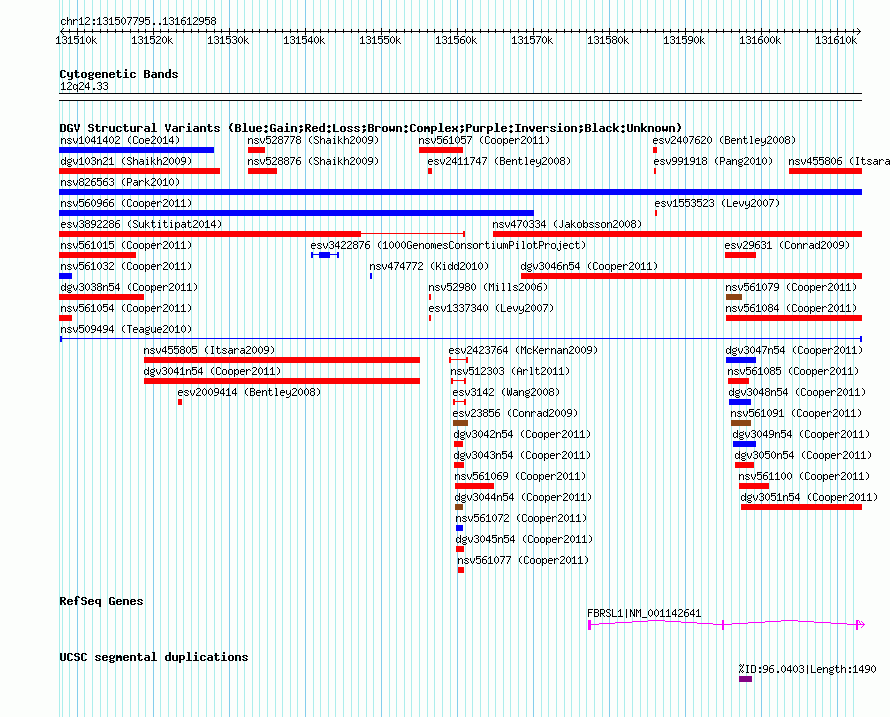The image size is (890, 717).
Task: Click nsv561084 (Cooper2011) label
Action: [791, 308]
